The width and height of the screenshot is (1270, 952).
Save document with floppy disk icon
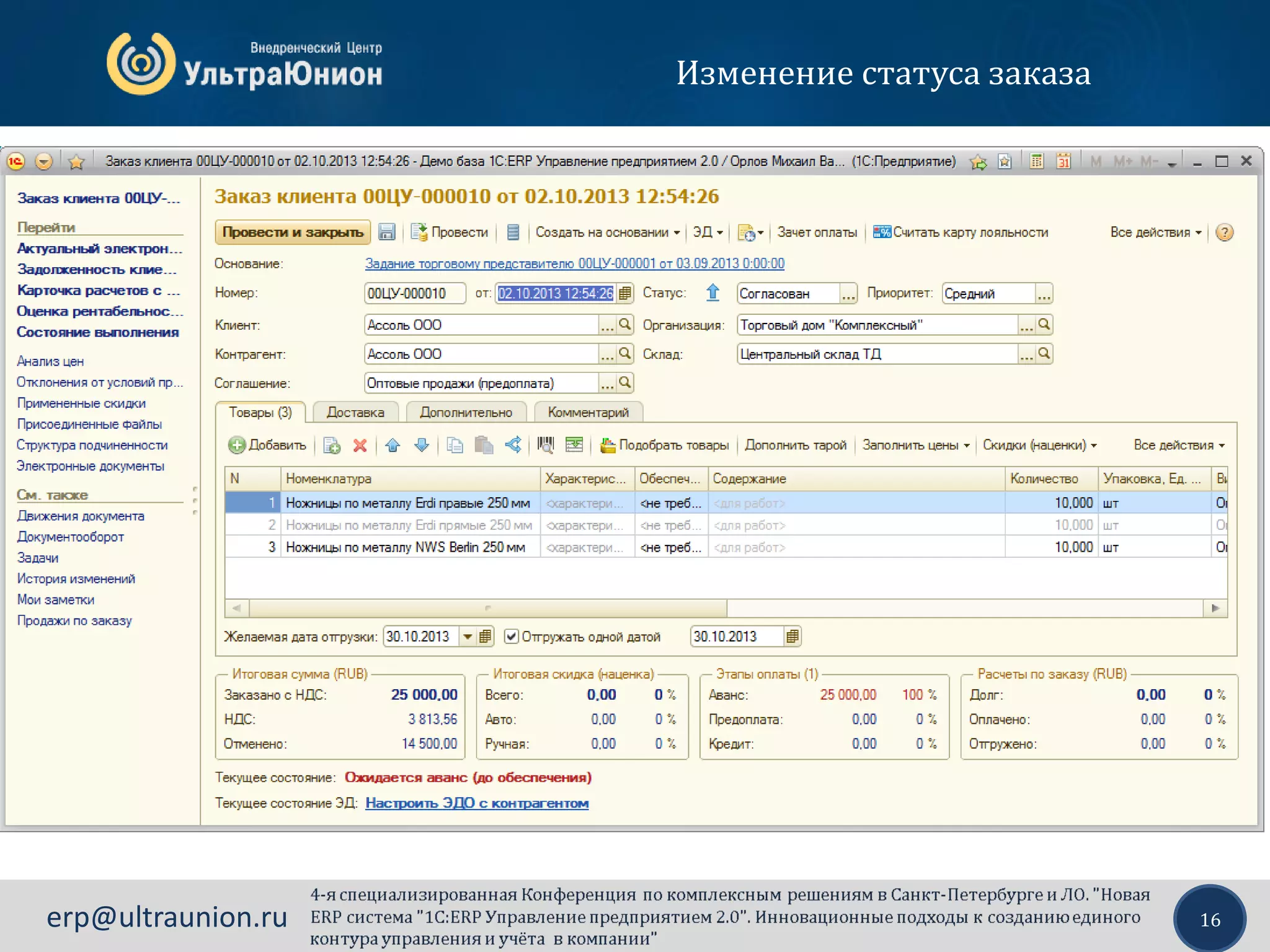click(x=387, y=232)
